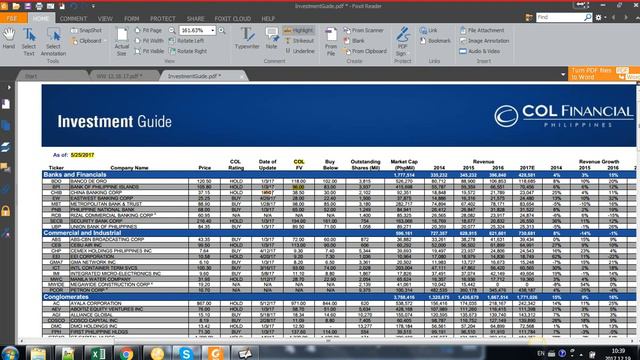Create PDF From Clipboard
Image resolution: width=640 pixels, height=360 pixels.
[365, 51]
